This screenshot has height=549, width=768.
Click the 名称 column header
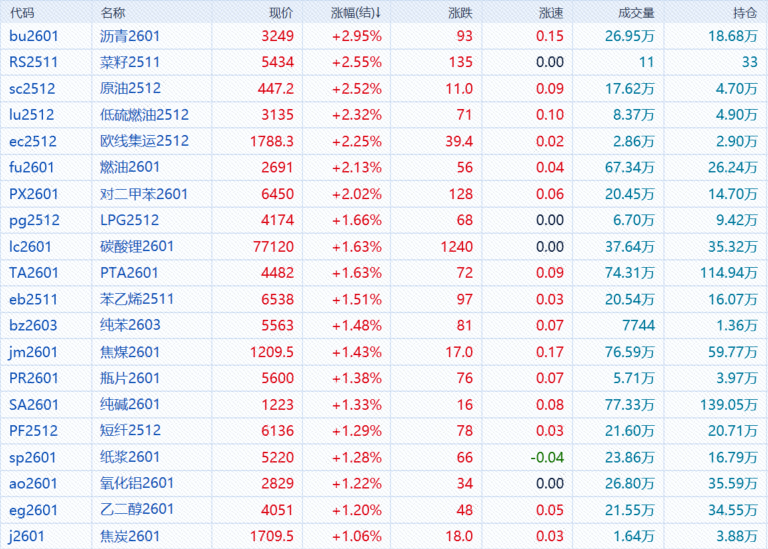click(113, 13)
